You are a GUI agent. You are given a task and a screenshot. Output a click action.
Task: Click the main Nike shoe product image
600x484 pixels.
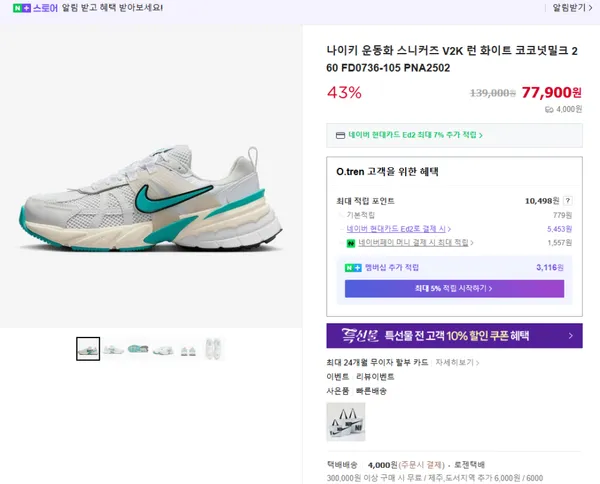[150, 201]
